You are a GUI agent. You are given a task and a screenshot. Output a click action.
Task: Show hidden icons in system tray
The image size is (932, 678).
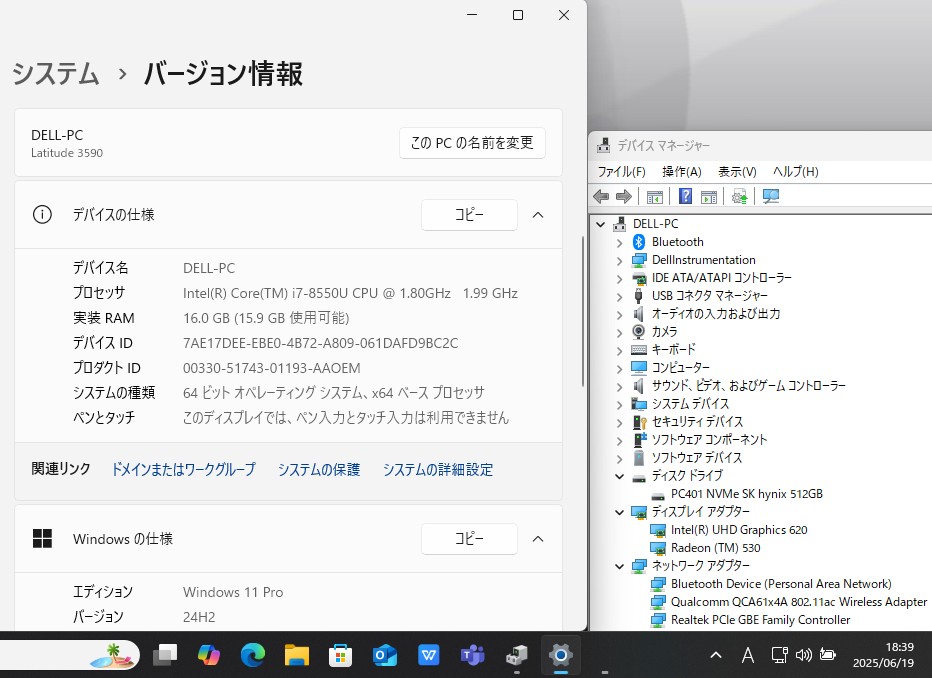pos(716,655)
